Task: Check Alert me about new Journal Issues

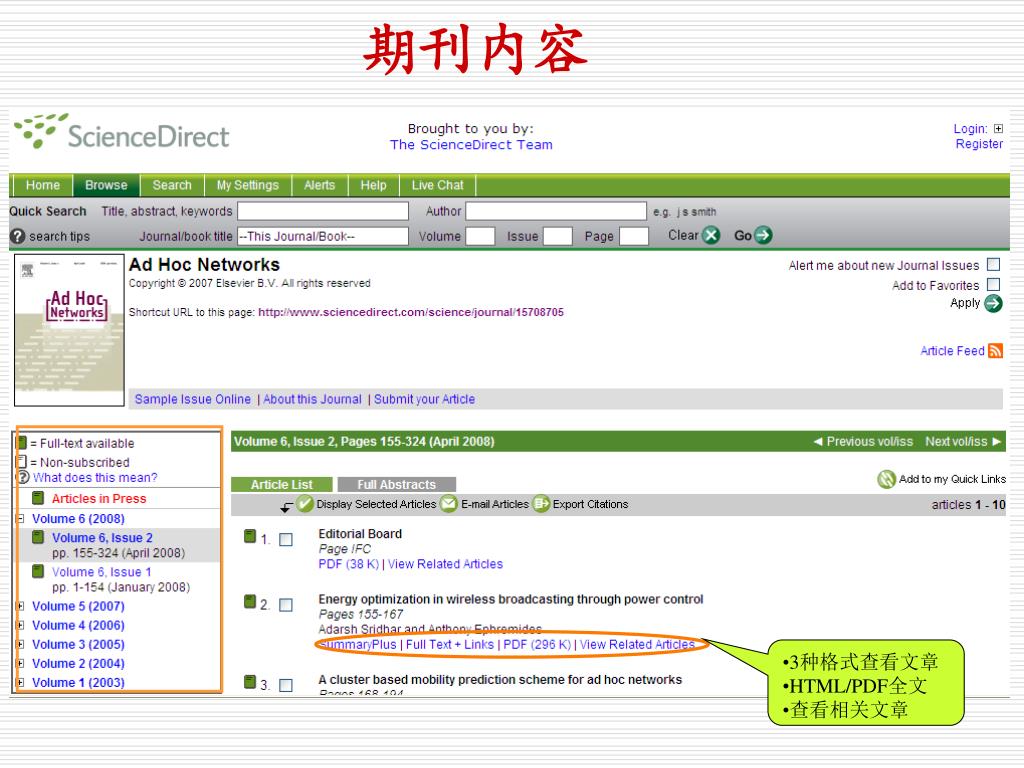Action: pos(993,264)
